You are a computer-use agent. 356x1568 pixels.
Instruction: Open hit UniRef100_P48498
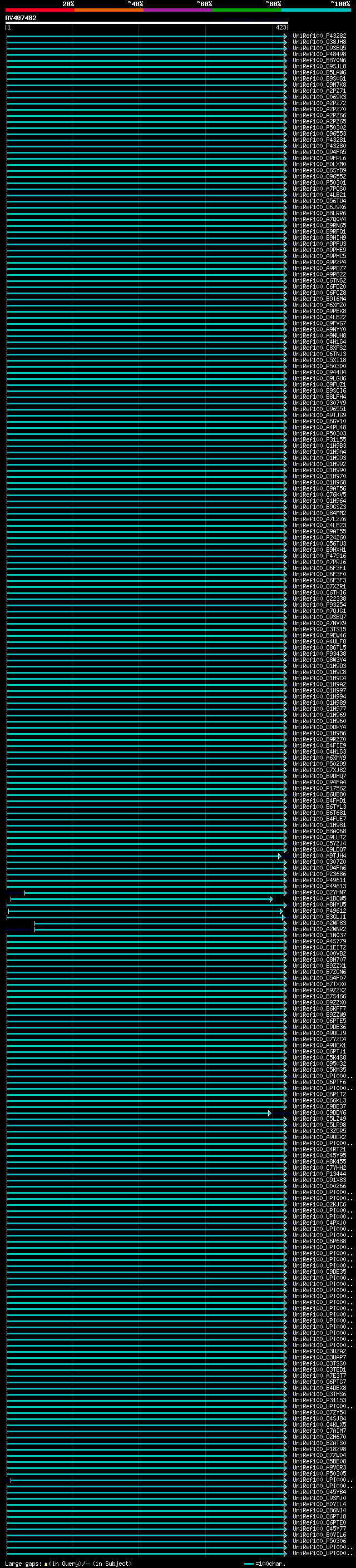pyautogui.click(x=319, y=54)
